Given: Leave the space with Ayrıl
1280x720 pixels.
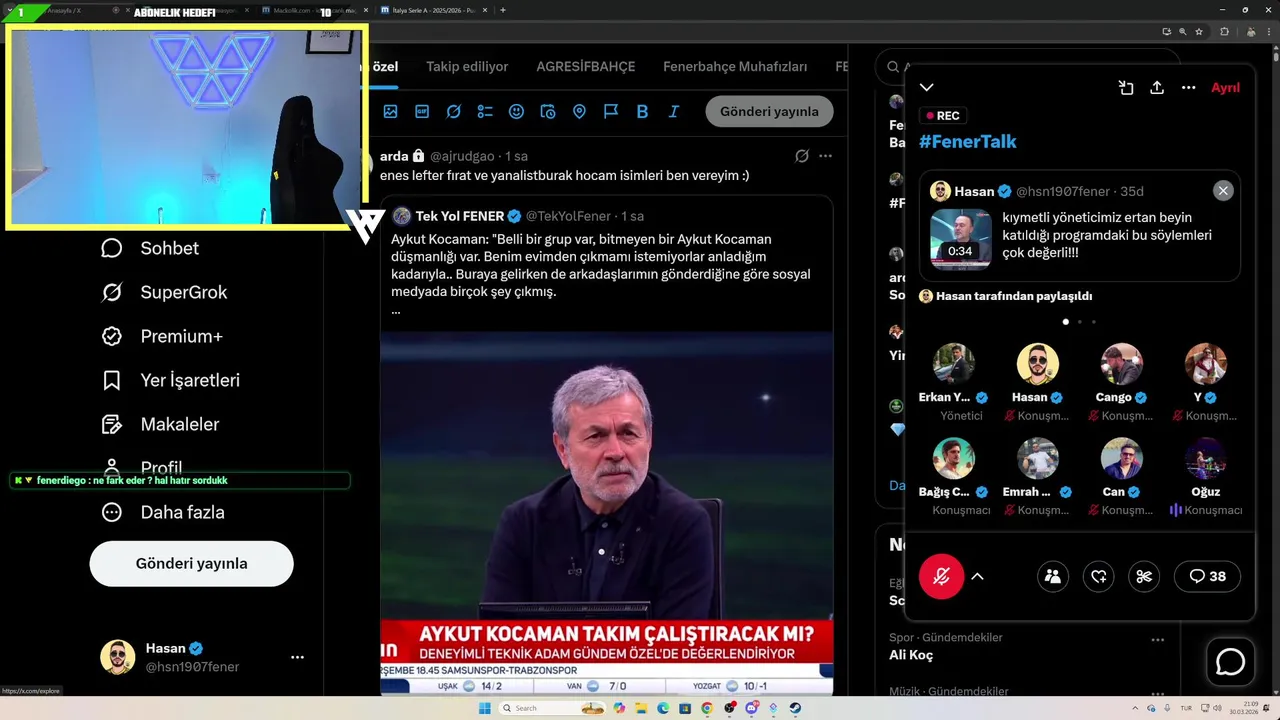Looking at the screenshot, I should coord(1225,88).
